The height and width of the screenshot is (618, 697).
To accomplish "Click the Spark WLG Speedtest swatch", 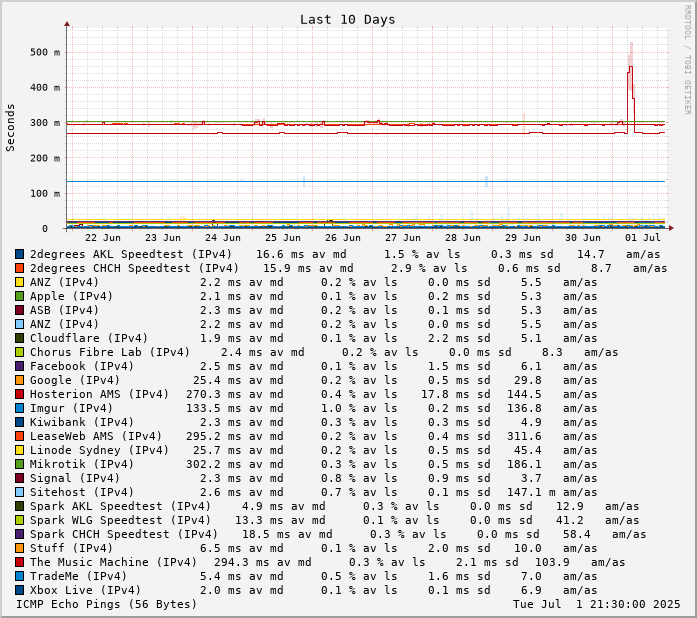I will pyautogui.click(x=19, y=520).
